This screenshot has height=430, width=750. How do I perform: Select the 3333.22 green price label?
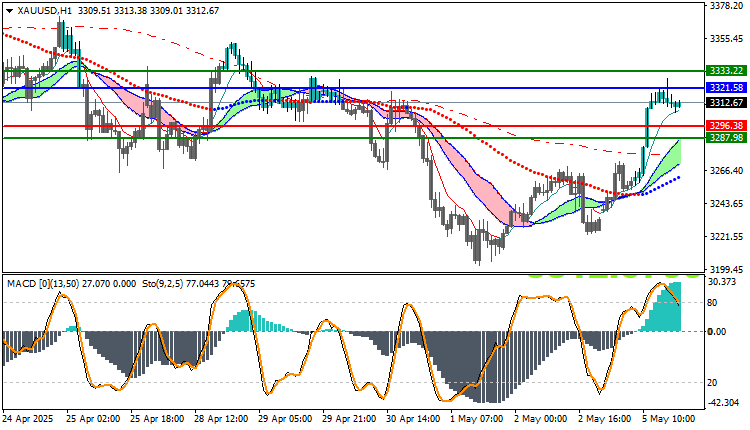726,71
